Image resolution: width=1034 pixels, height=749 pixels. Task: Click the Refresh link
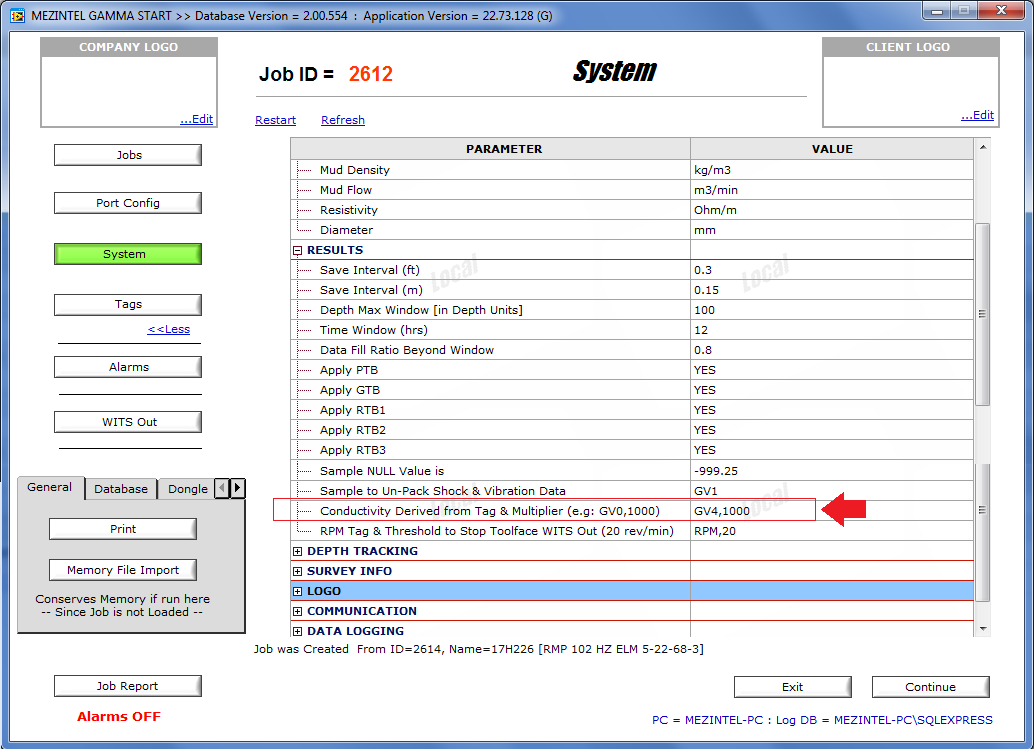point(343,120)
